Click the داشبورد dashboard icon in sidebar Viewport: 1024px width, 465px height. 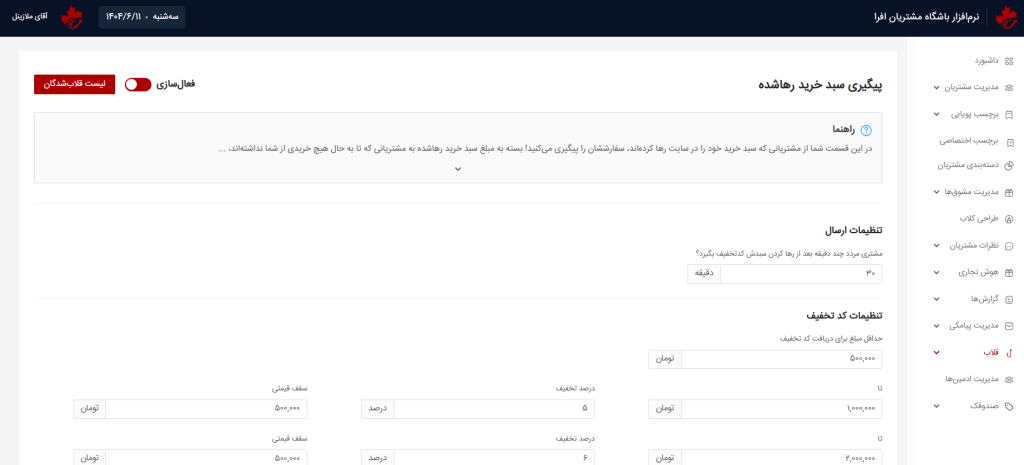click(x=1008, y=61)
